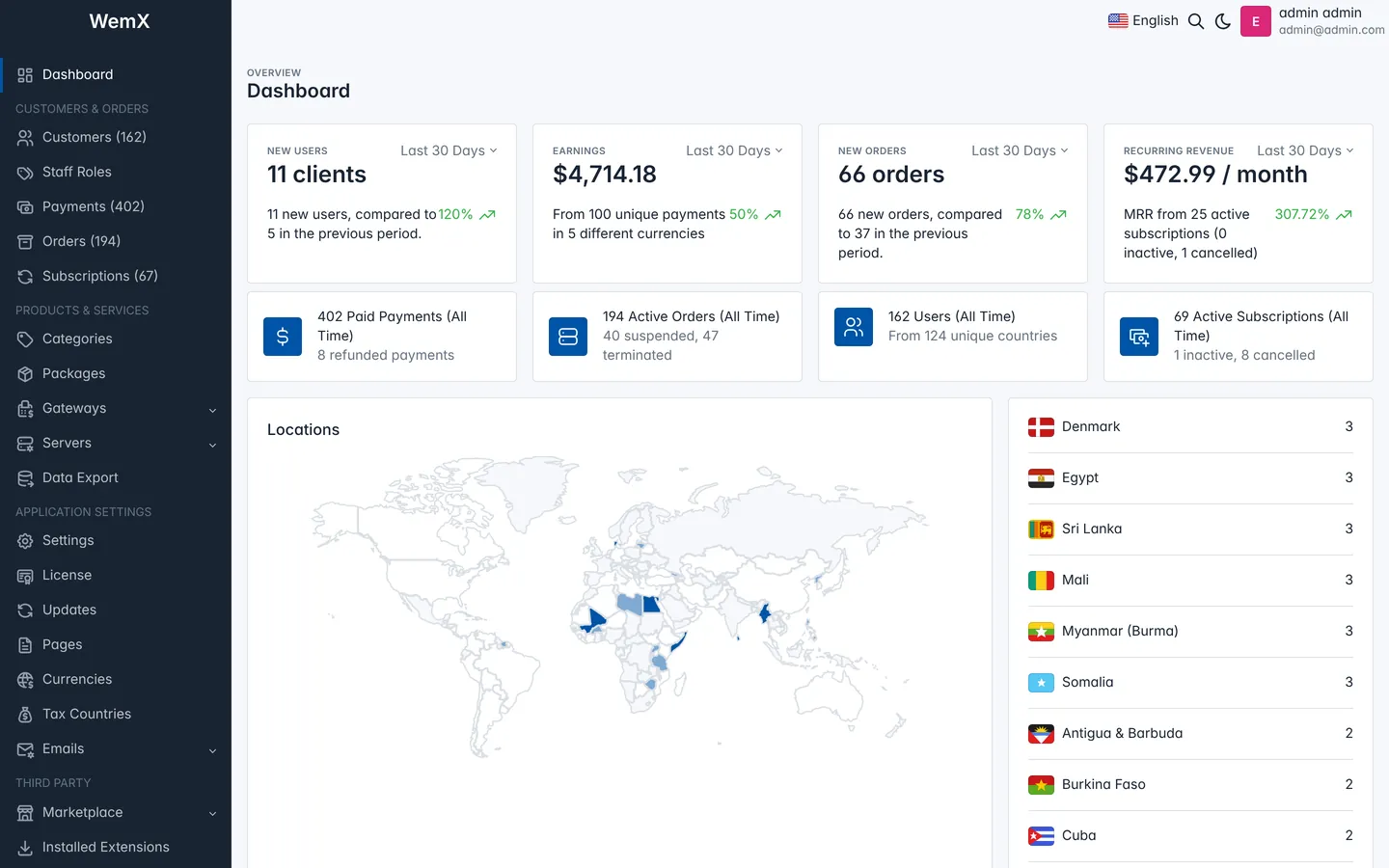
Task: Open Earnings Last 30 Days dropdown
Action: tap(734, 150)
